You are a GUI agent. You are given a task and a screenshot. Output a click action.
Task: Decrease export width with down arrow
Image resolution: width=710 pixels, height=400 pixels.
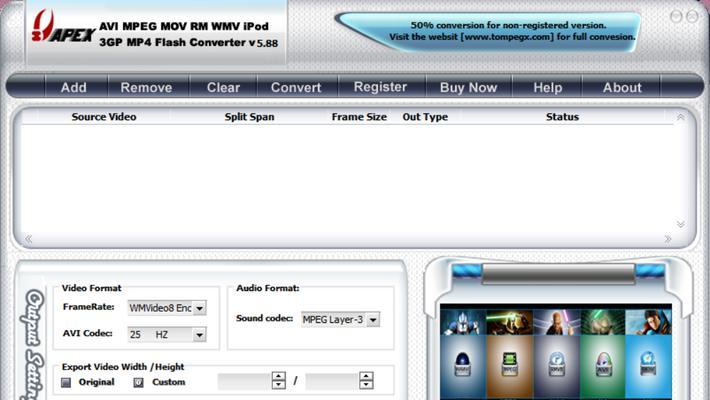click(x=278, y=385)
